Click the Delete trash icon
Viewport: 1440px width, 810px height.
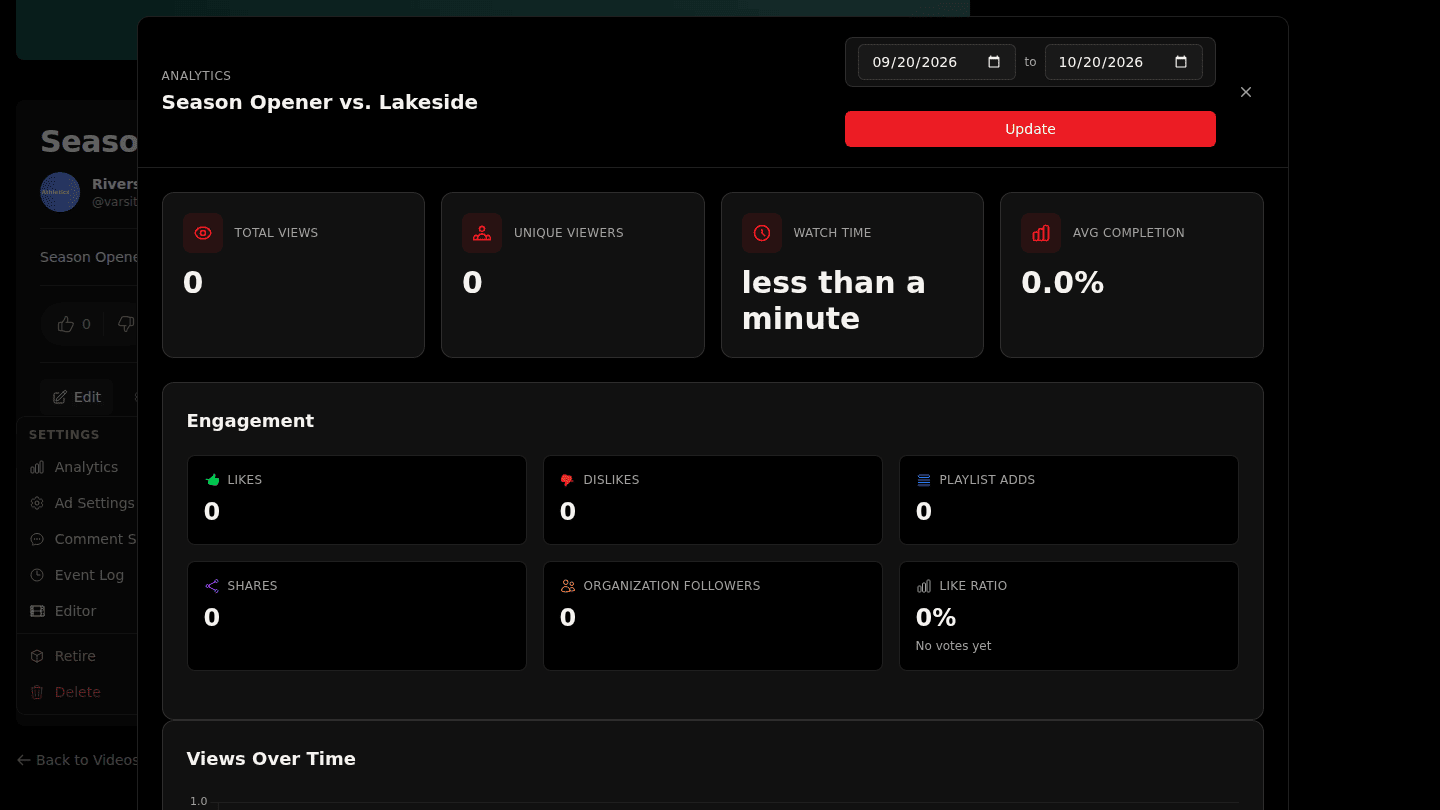pos(37,692)
